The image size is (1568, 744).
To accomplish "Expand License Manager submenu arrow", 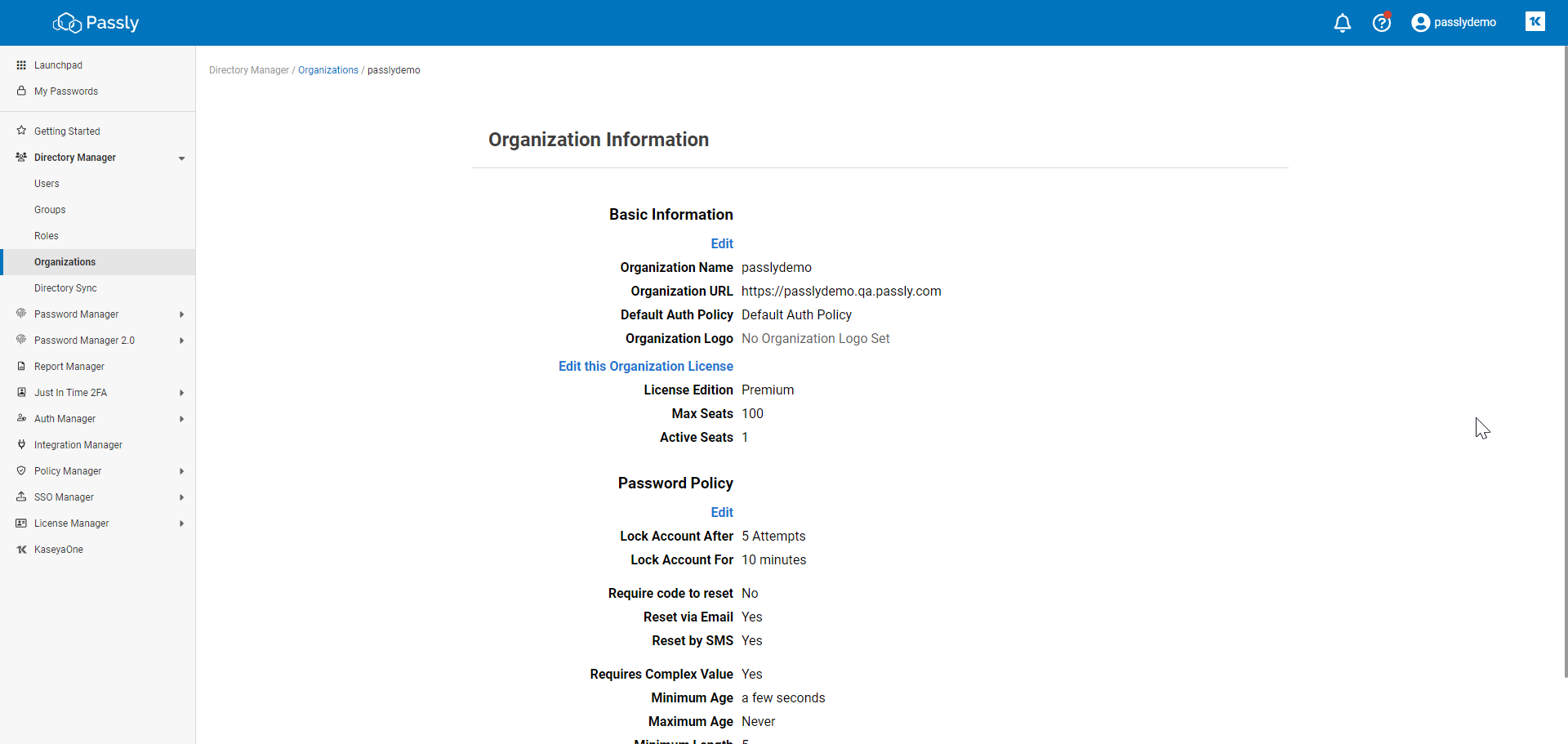I will 181,523.
